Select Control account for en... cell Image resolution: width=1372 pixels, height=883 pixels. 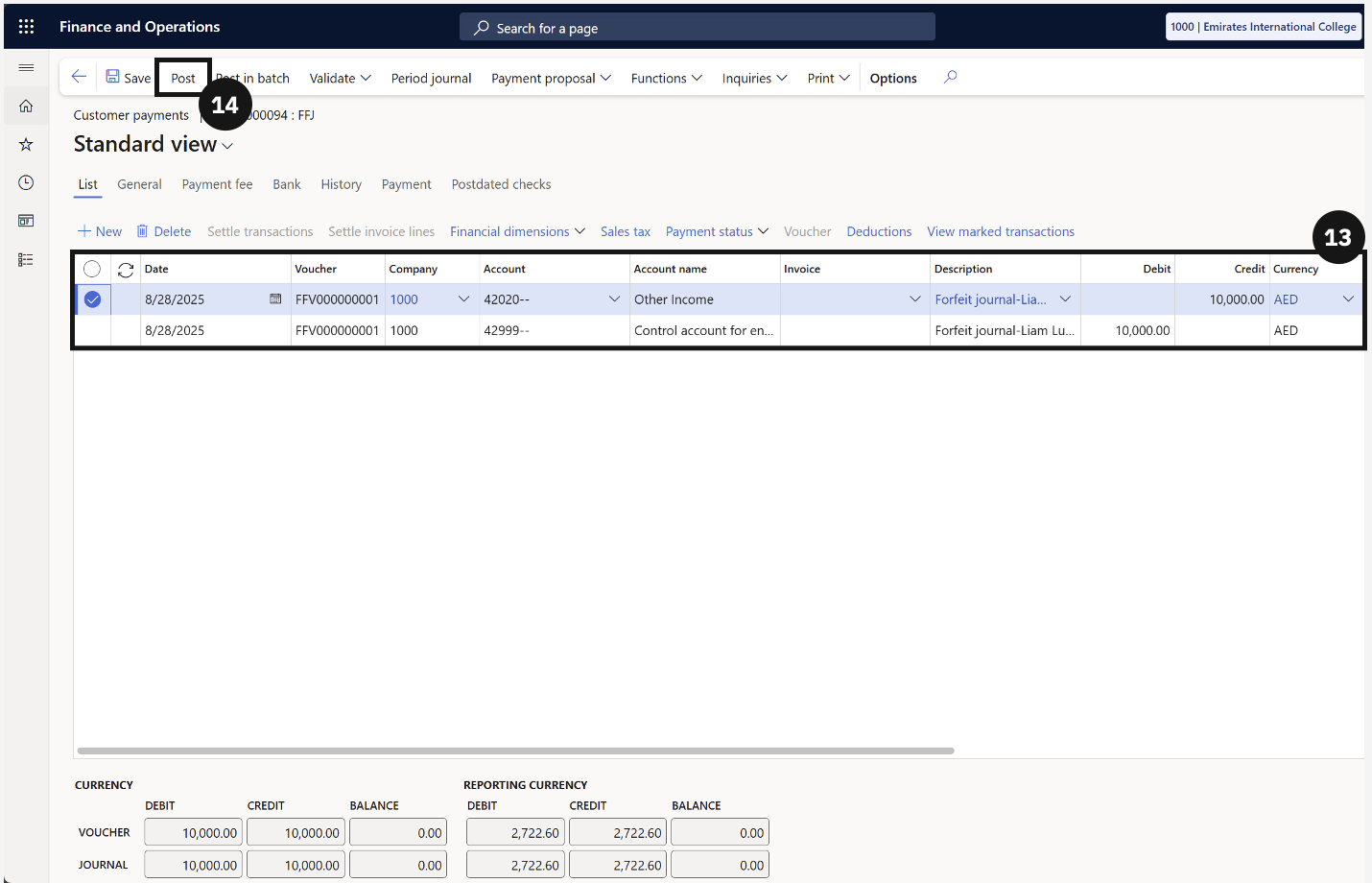(704, 330)
